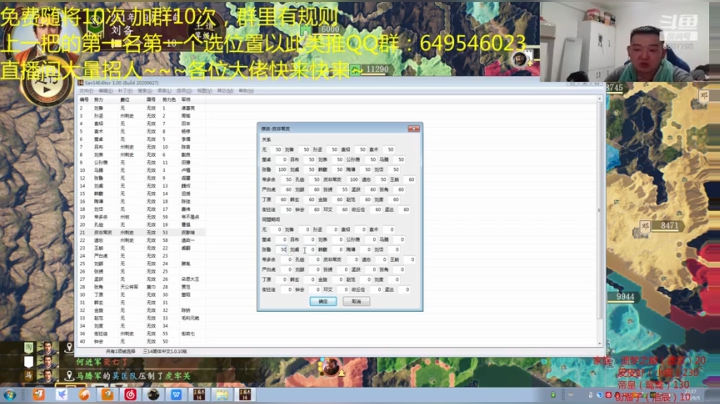Select row 10 马腾 in faction list
The image size is (720, 404).
point(141,170)
